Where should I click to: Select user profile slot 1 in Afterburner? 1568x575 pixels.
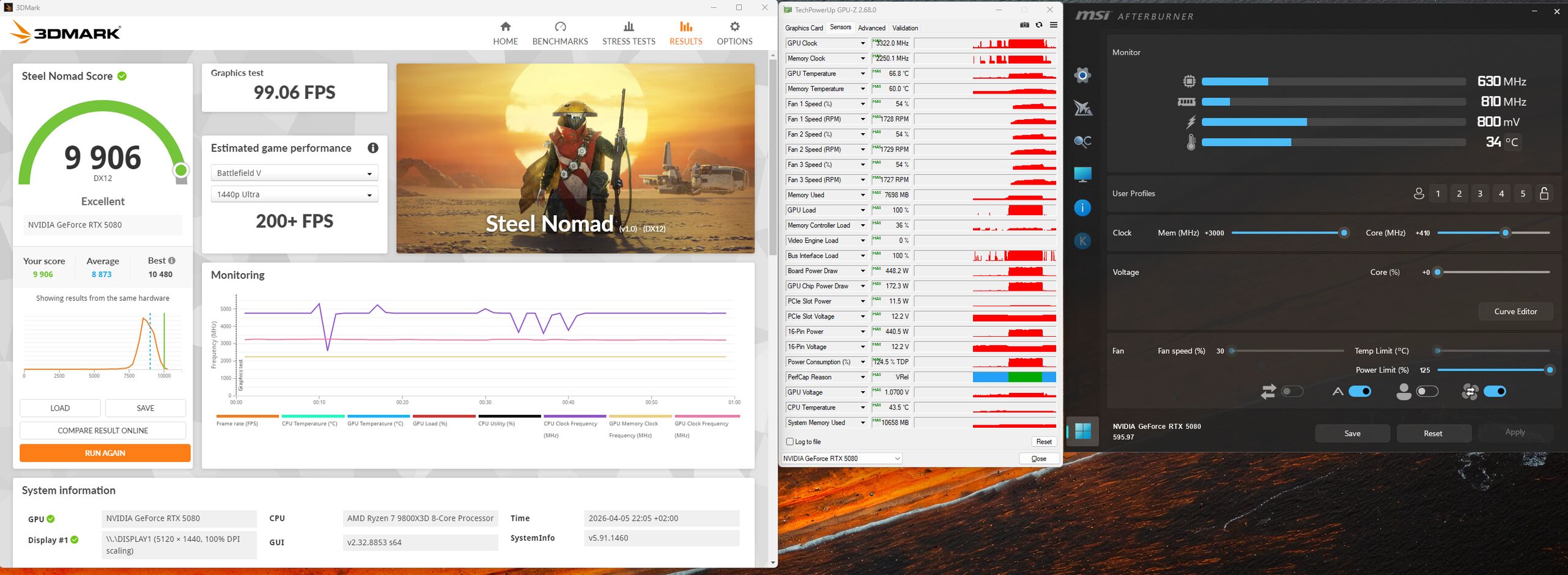(x=1438, y=194)
